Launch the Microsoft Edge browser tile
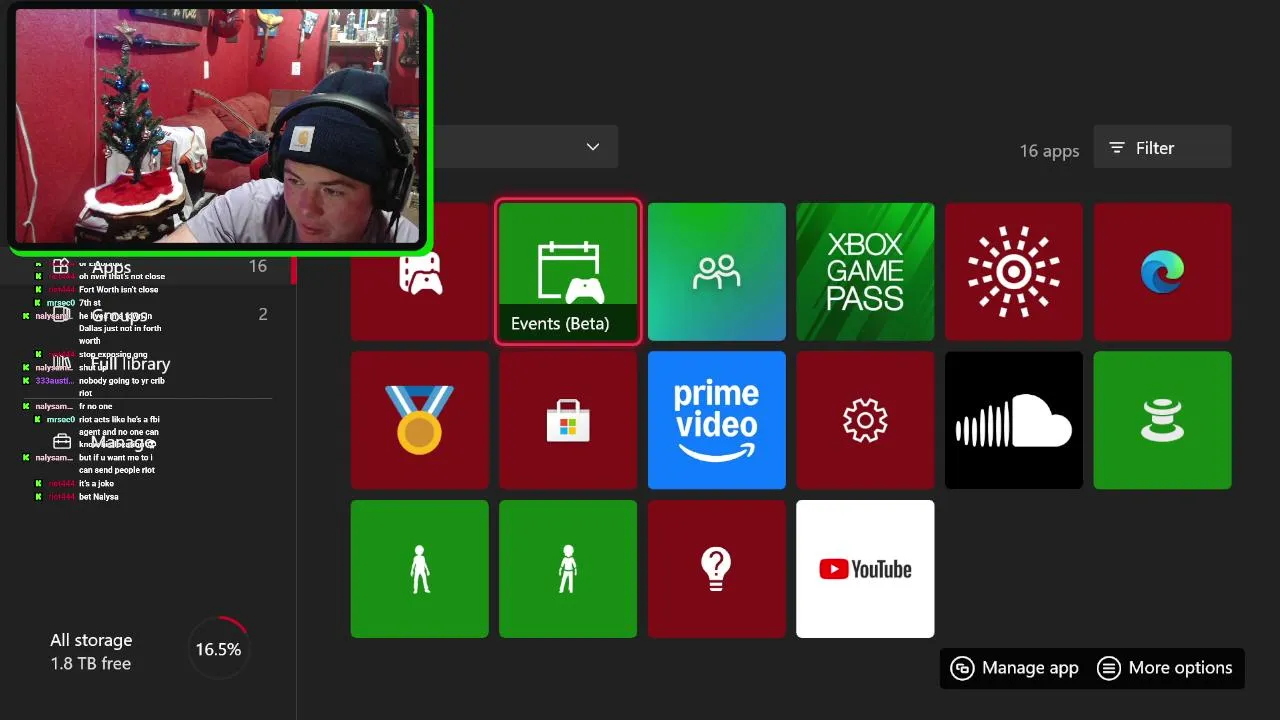 click(x=1163, y=272)
